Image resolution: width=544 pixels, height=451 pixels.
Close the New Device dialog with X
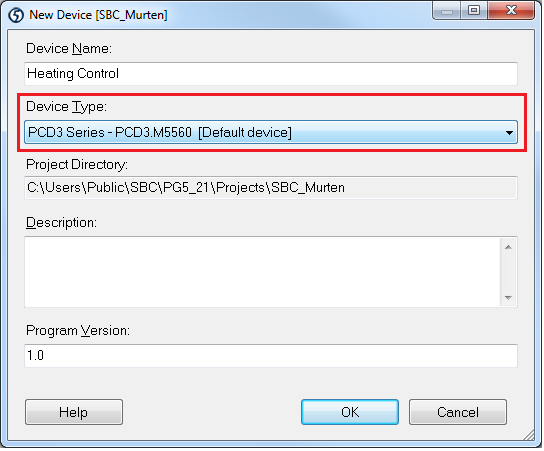tap(511, 11)
